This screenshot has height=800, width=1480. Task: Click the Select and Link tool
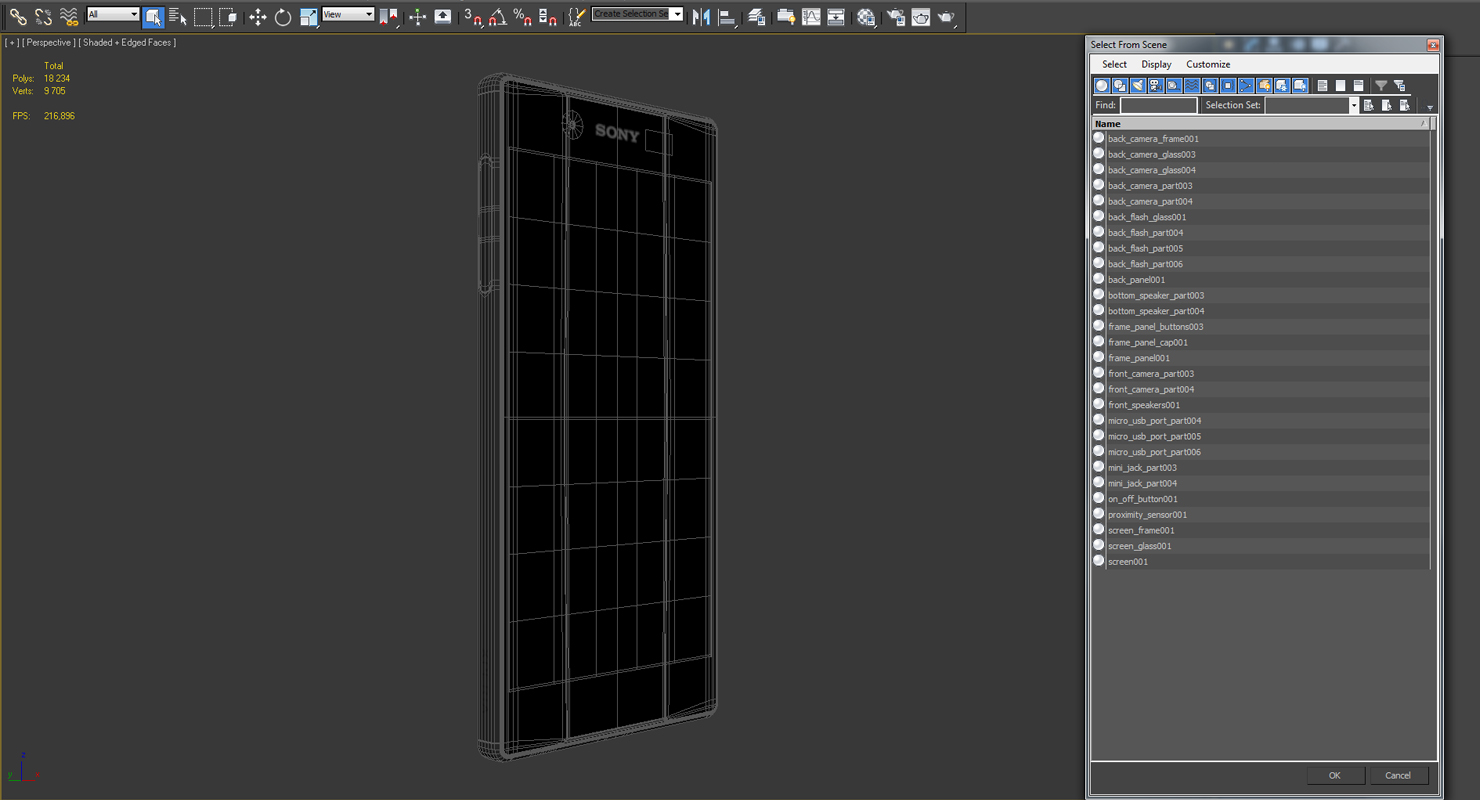point(18,16)
